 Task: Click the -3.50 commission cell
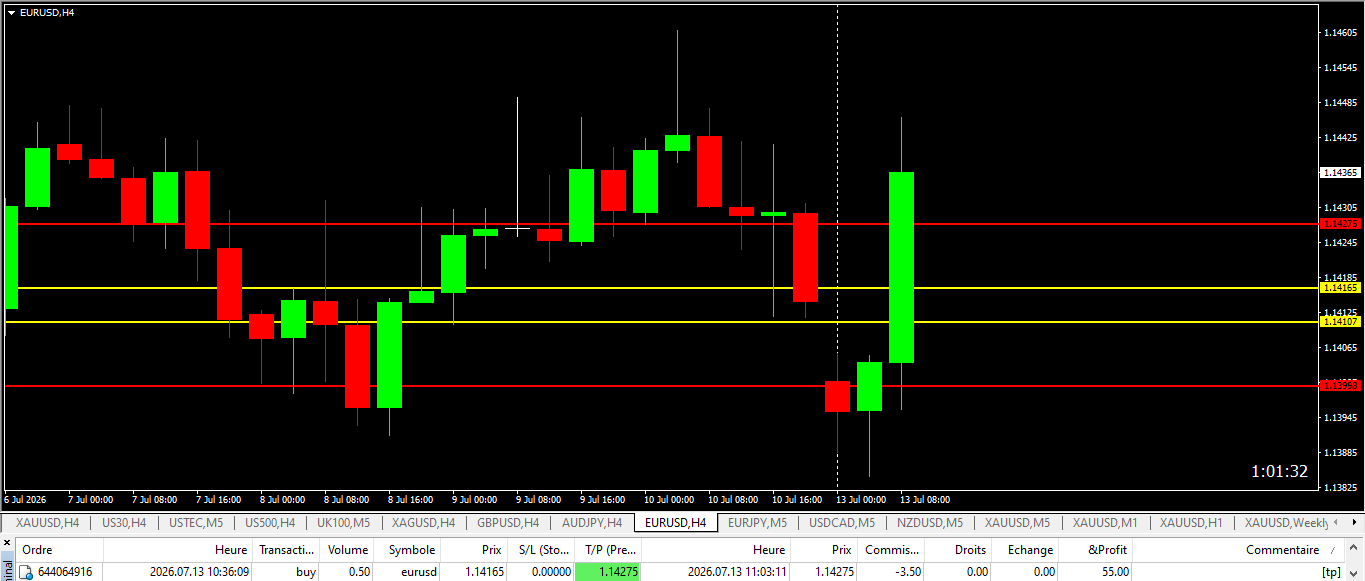891,572
